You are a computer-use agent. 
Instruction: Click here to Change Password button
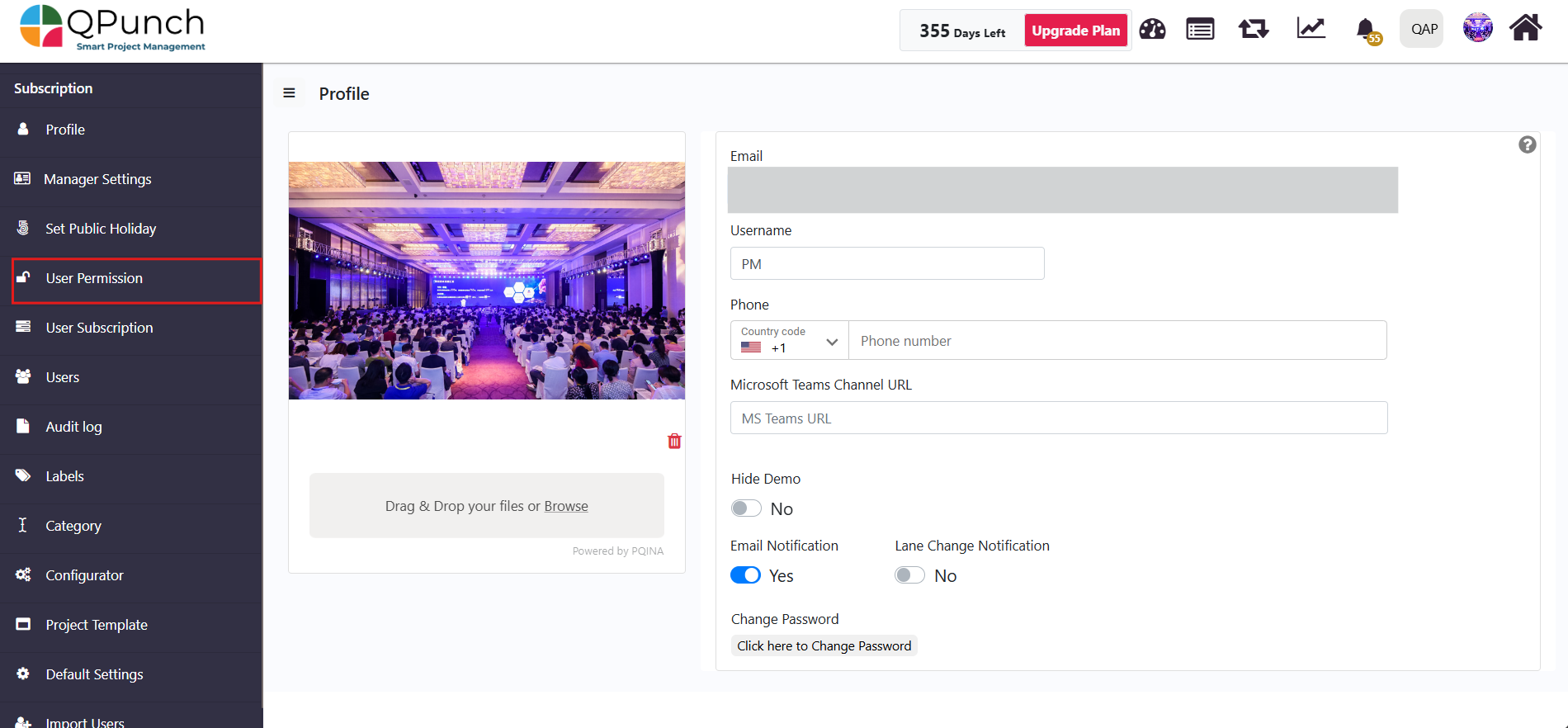[x=824, y=645]
